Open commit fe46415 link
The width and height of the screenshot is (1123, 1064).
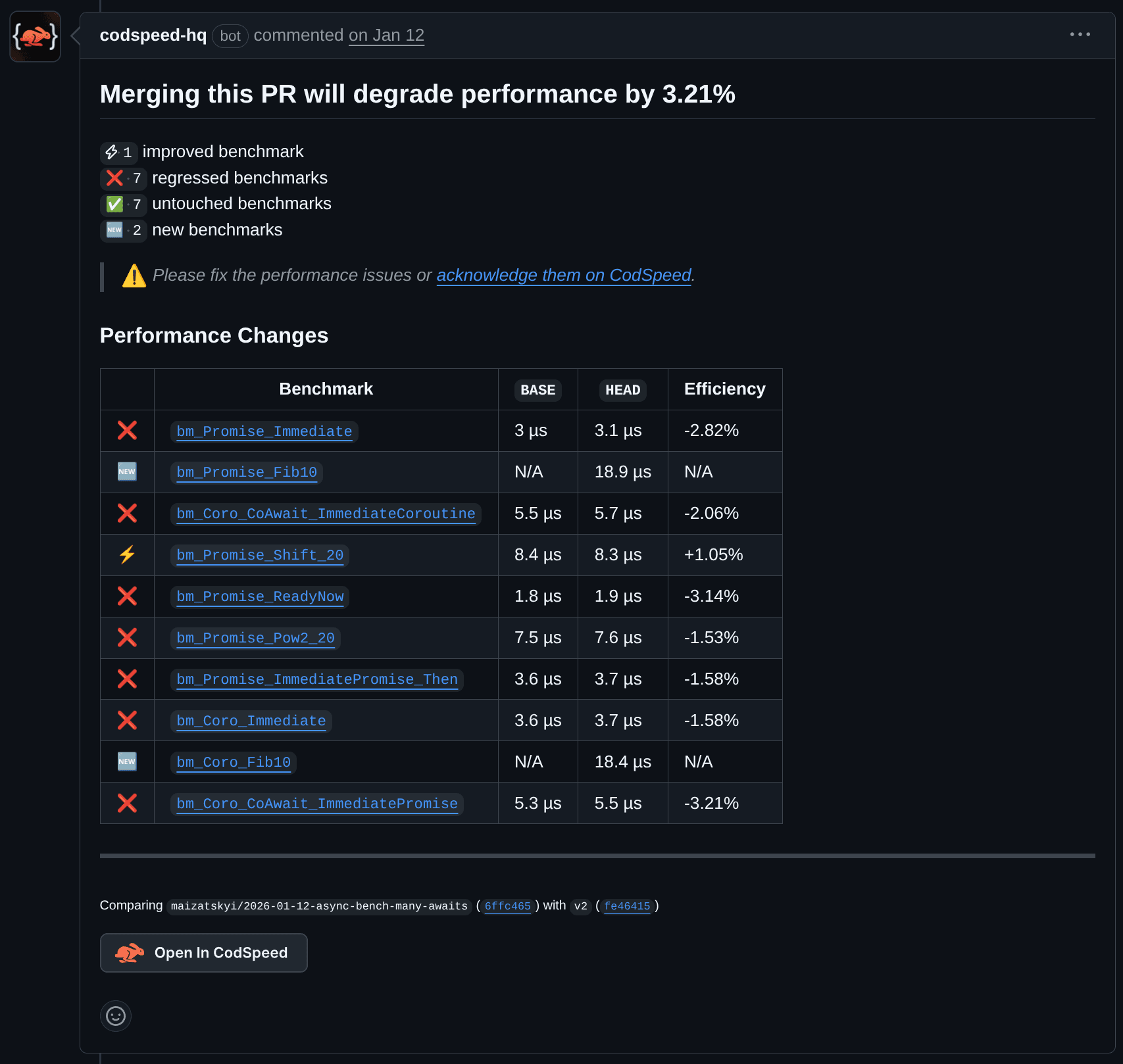(x=627, y=906)
